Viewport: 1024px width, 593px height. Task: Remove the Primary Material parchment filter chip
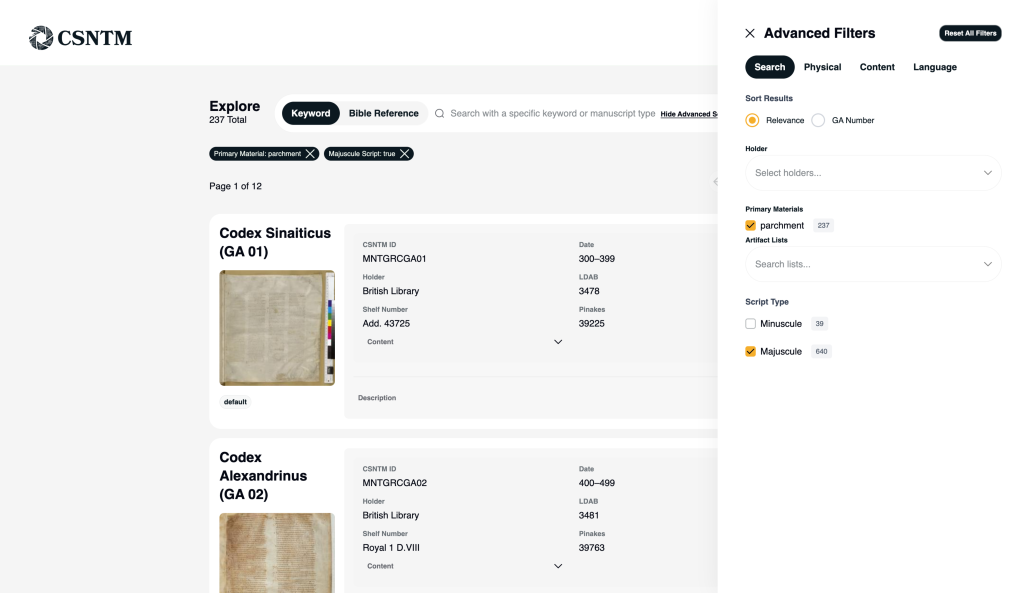(x=311, y=154)
